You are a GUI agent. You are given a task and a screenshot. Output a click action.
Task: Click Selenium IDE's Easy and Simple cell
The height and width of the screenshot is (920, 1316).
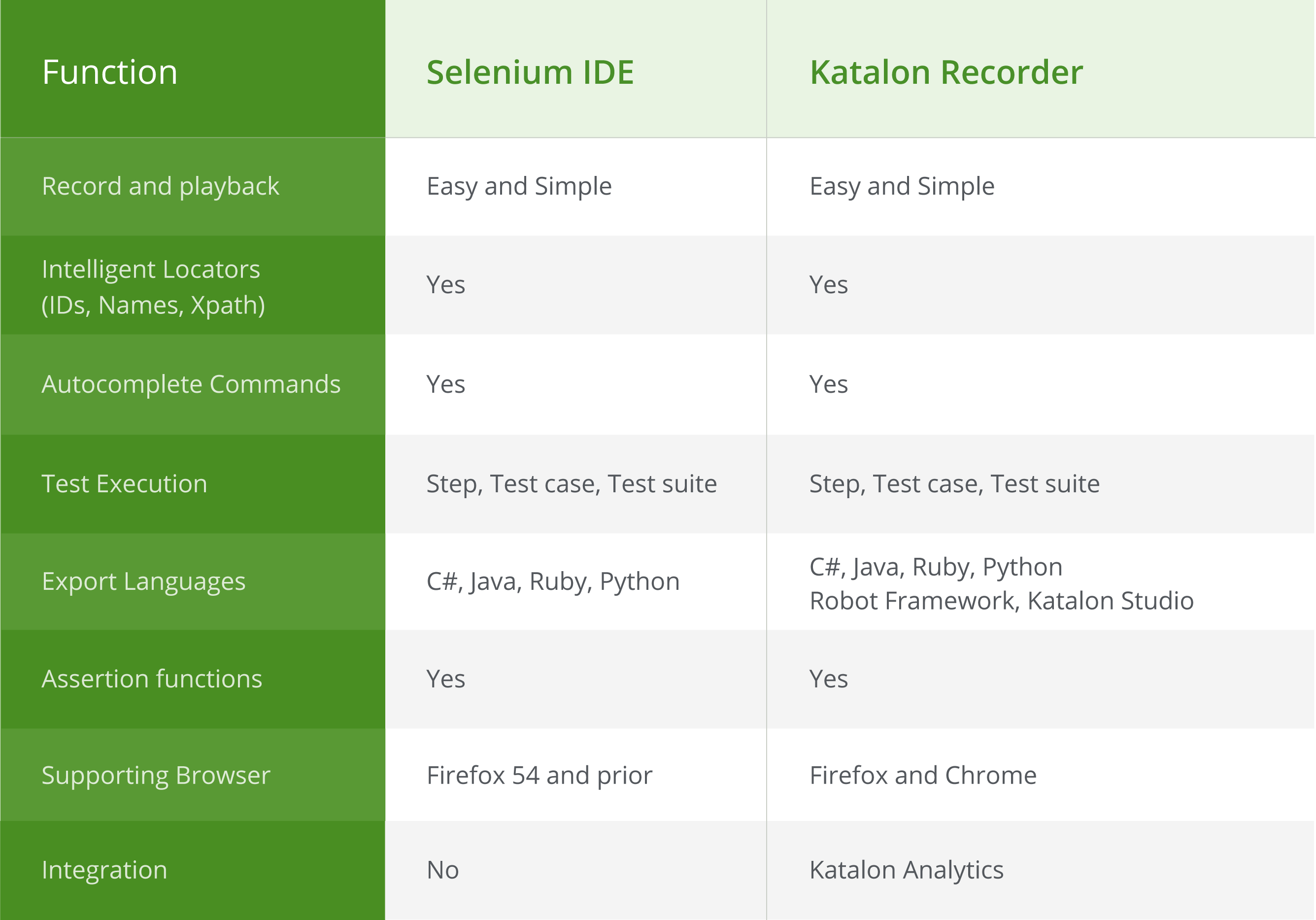point(519,186)
